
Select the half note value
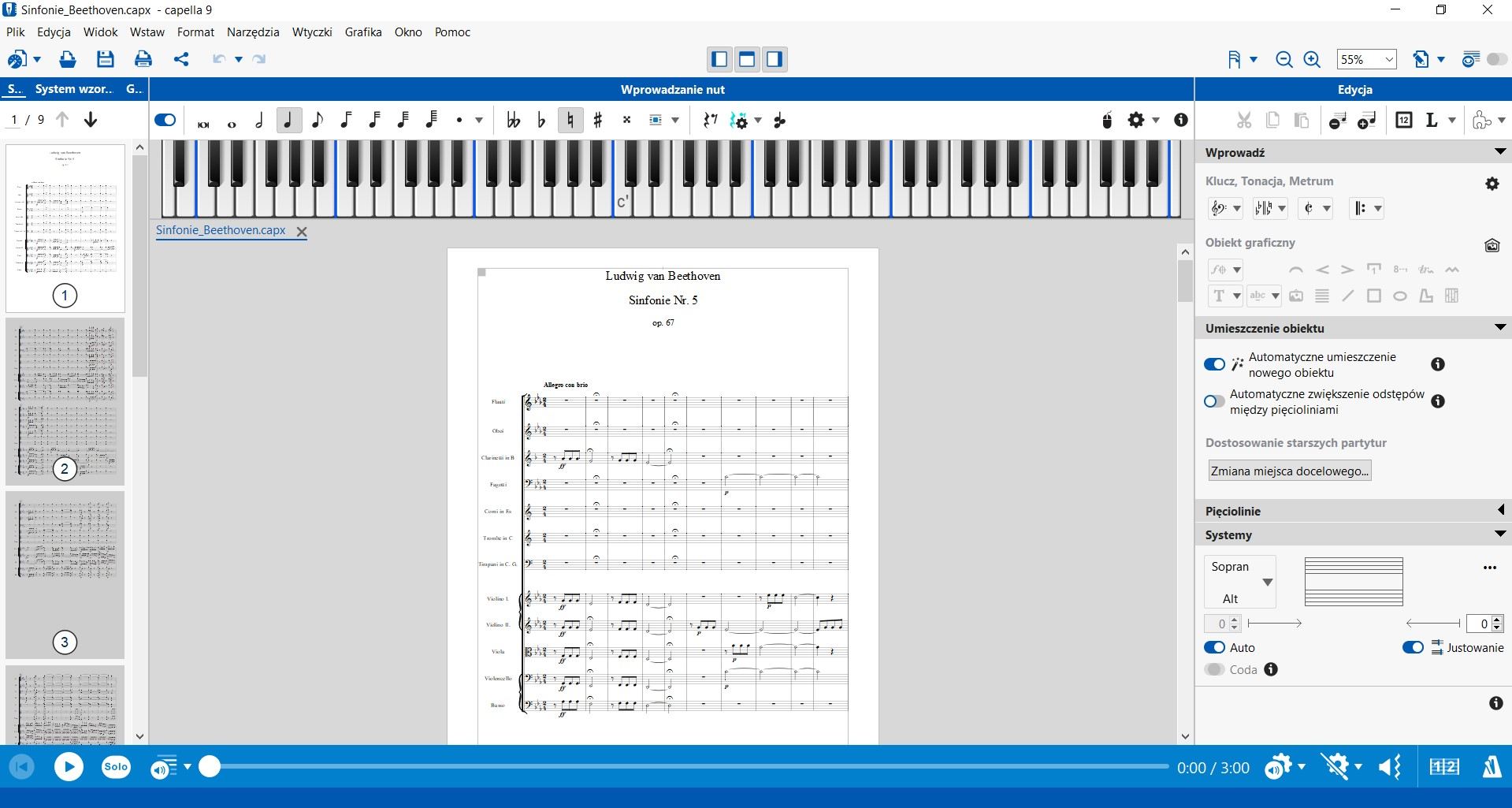[259, 121]
